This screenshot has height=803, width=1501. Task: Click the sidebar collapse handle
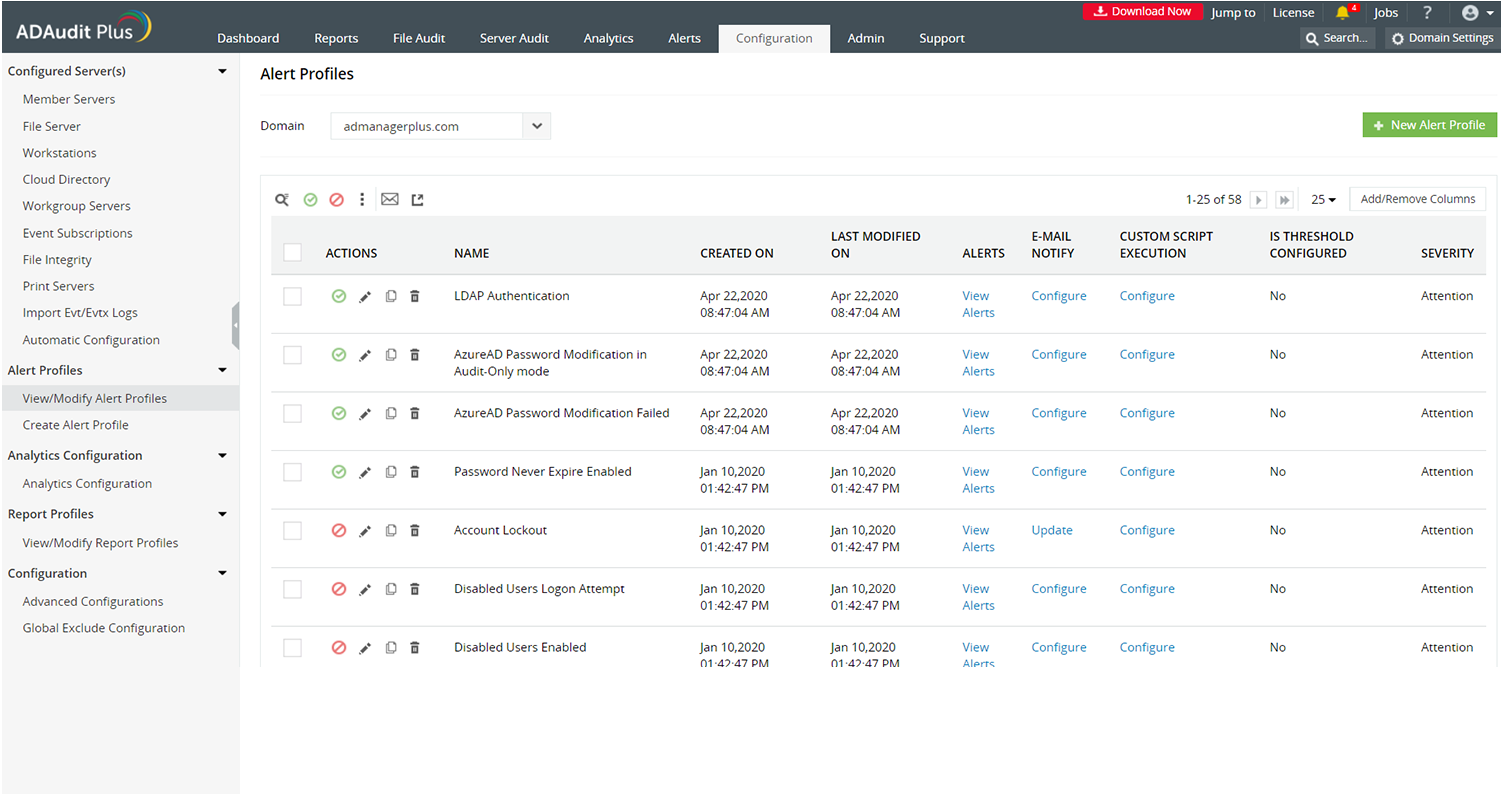coord(235,325)
